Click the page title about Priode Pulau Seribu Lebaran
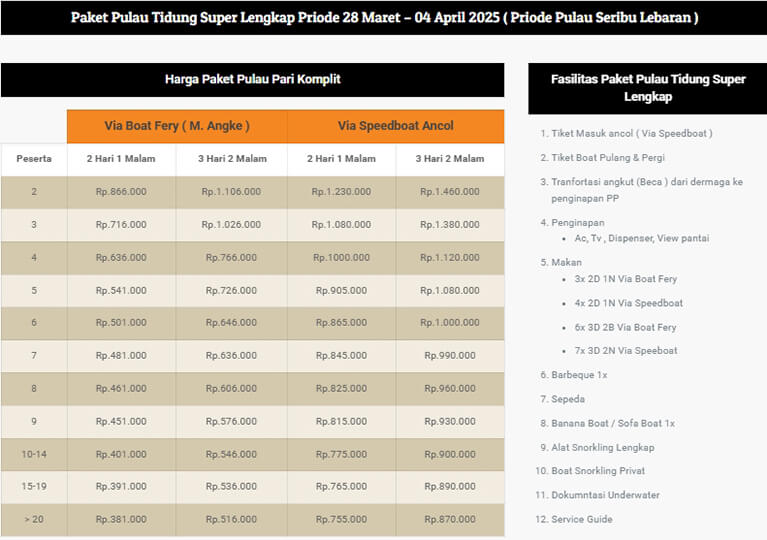767x540 pixels. point(384,17)
